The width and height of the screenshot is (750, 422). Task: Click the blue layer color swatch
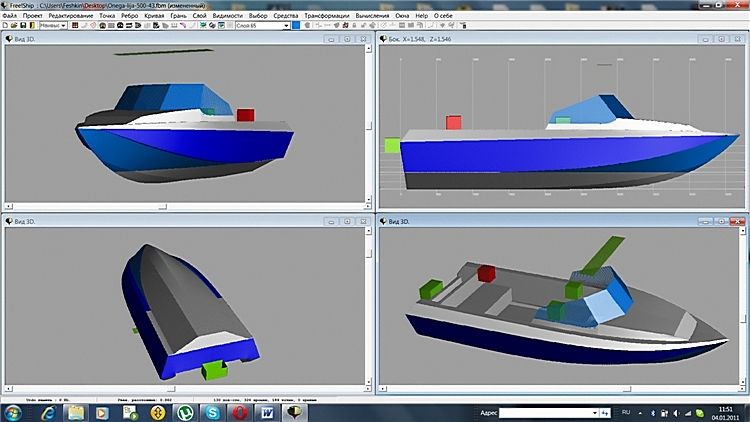tap(296, 25)
